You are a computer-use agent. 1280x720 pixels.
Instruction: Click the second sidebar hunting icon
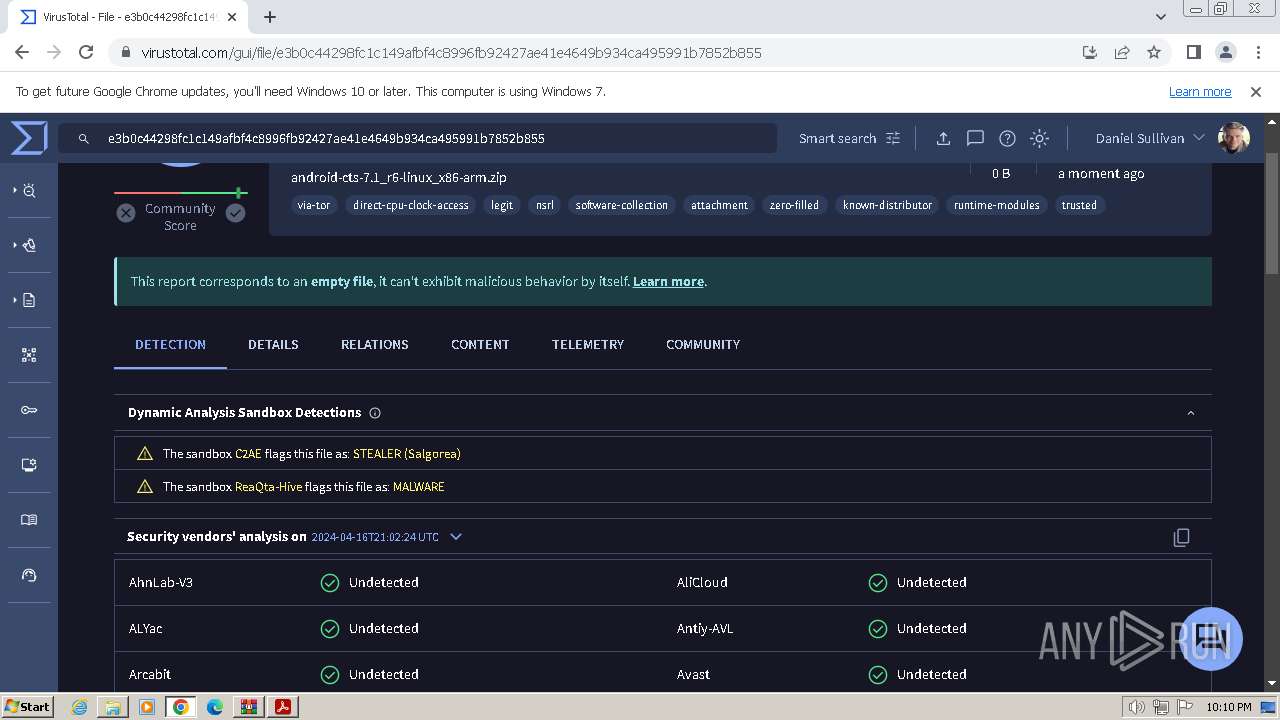29,245
